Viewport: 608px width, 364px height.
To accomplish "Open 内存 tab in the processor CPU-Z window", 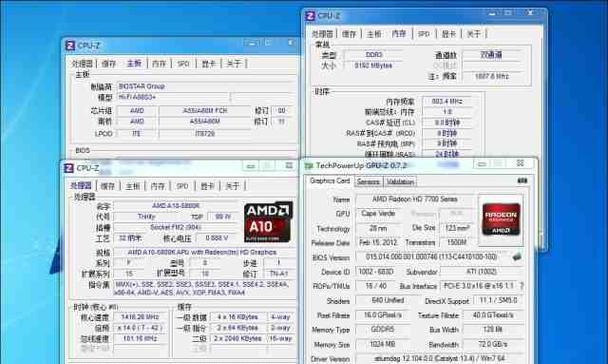I will coord(157,186).
